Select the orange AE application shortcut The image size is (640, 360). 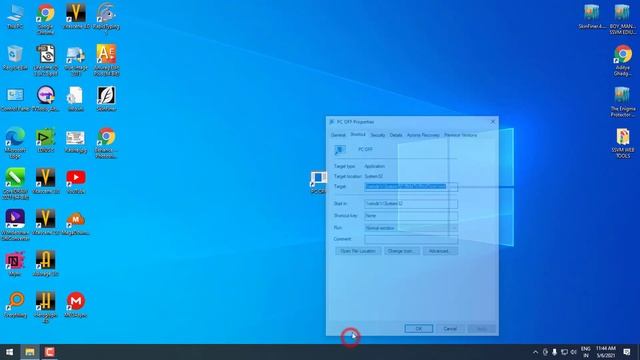tap(106, 60)
